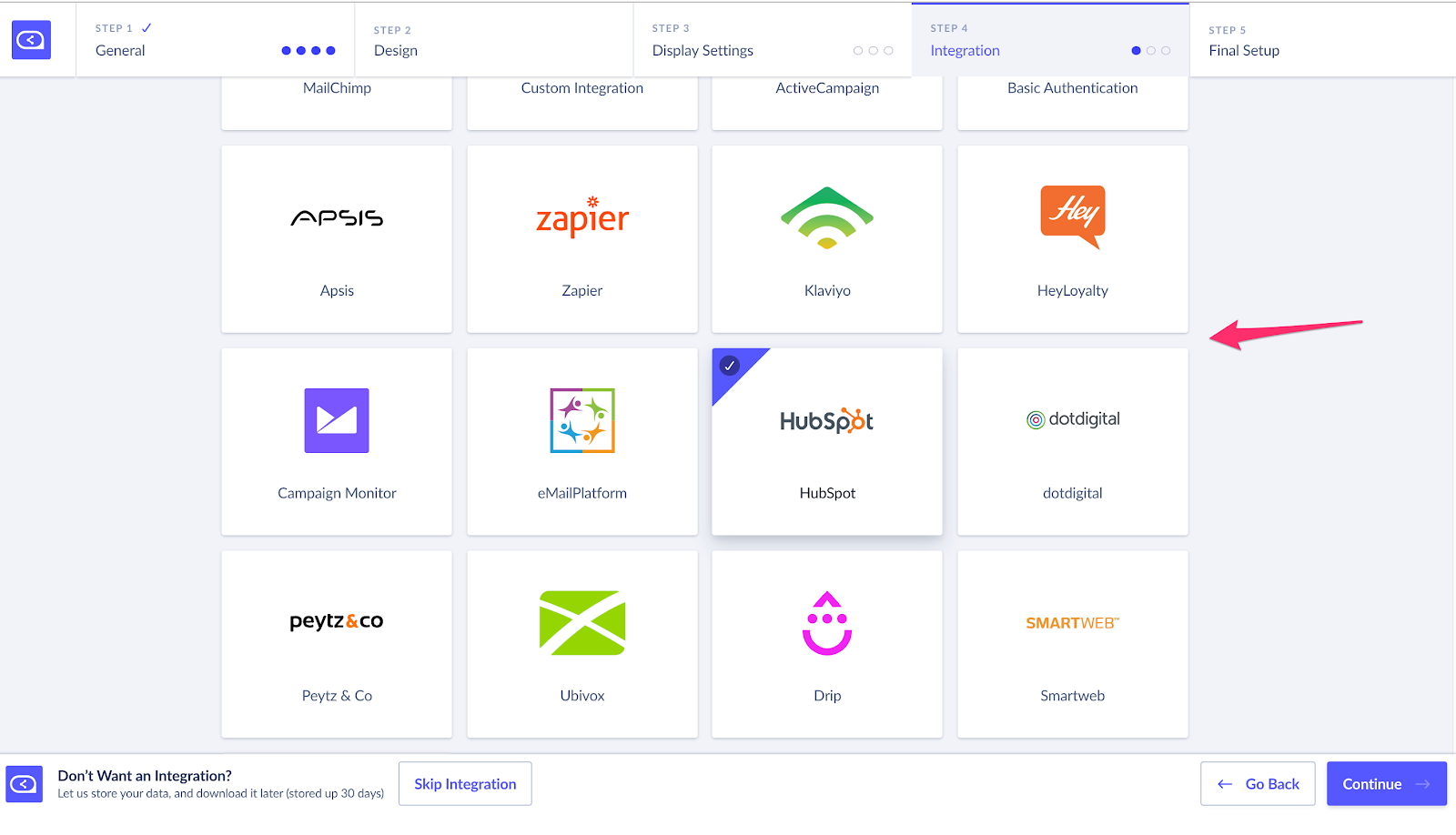The height and width of the screenshot is (835, 1456).
Task: Uncheck the HubSpot selected checkmark
Action: click(x=730, y=366)
